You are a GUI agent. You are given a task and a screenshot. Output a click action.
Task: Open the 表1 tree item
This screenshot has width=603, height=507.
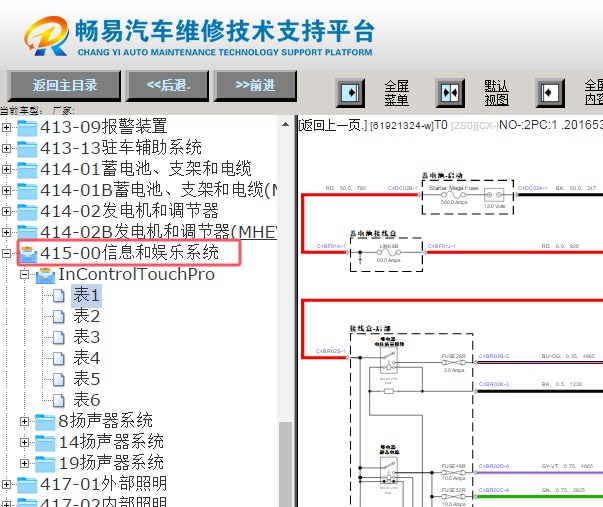click(x=87, y=295)
